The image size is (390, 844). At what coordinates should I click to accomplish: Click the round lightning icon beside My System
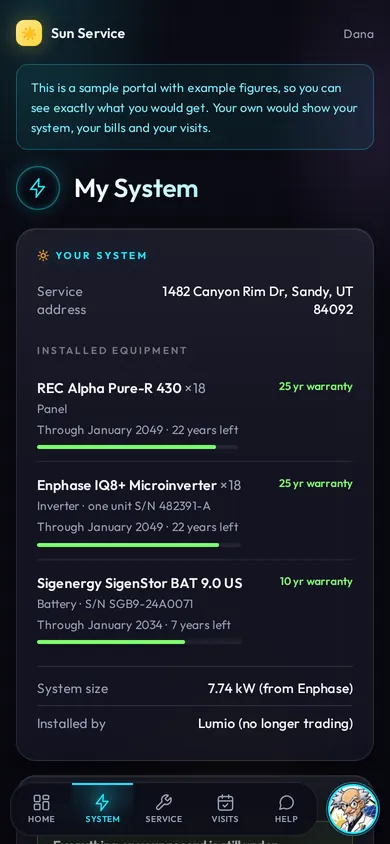click(x=38, y=188)
